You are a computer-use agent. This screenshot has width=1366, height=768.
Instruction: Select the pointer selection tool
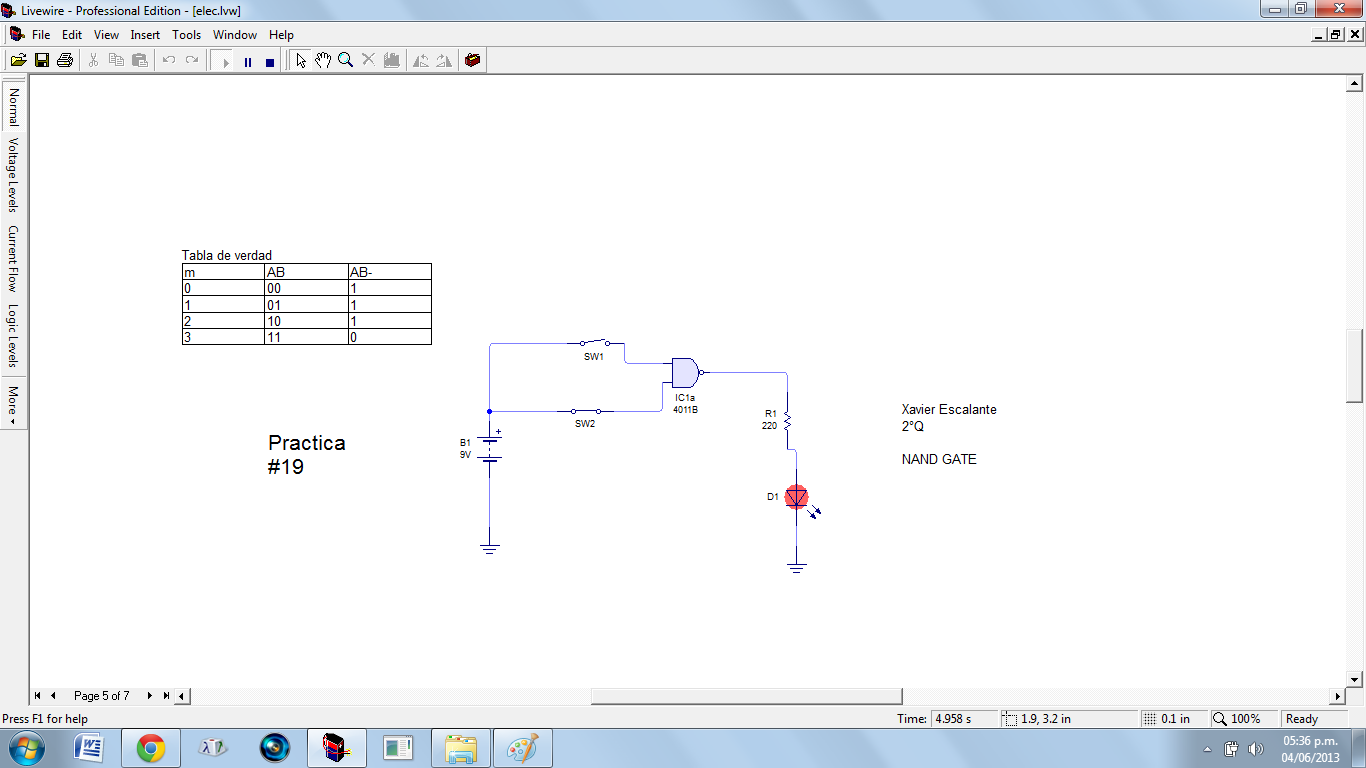[x=300, y=59]
